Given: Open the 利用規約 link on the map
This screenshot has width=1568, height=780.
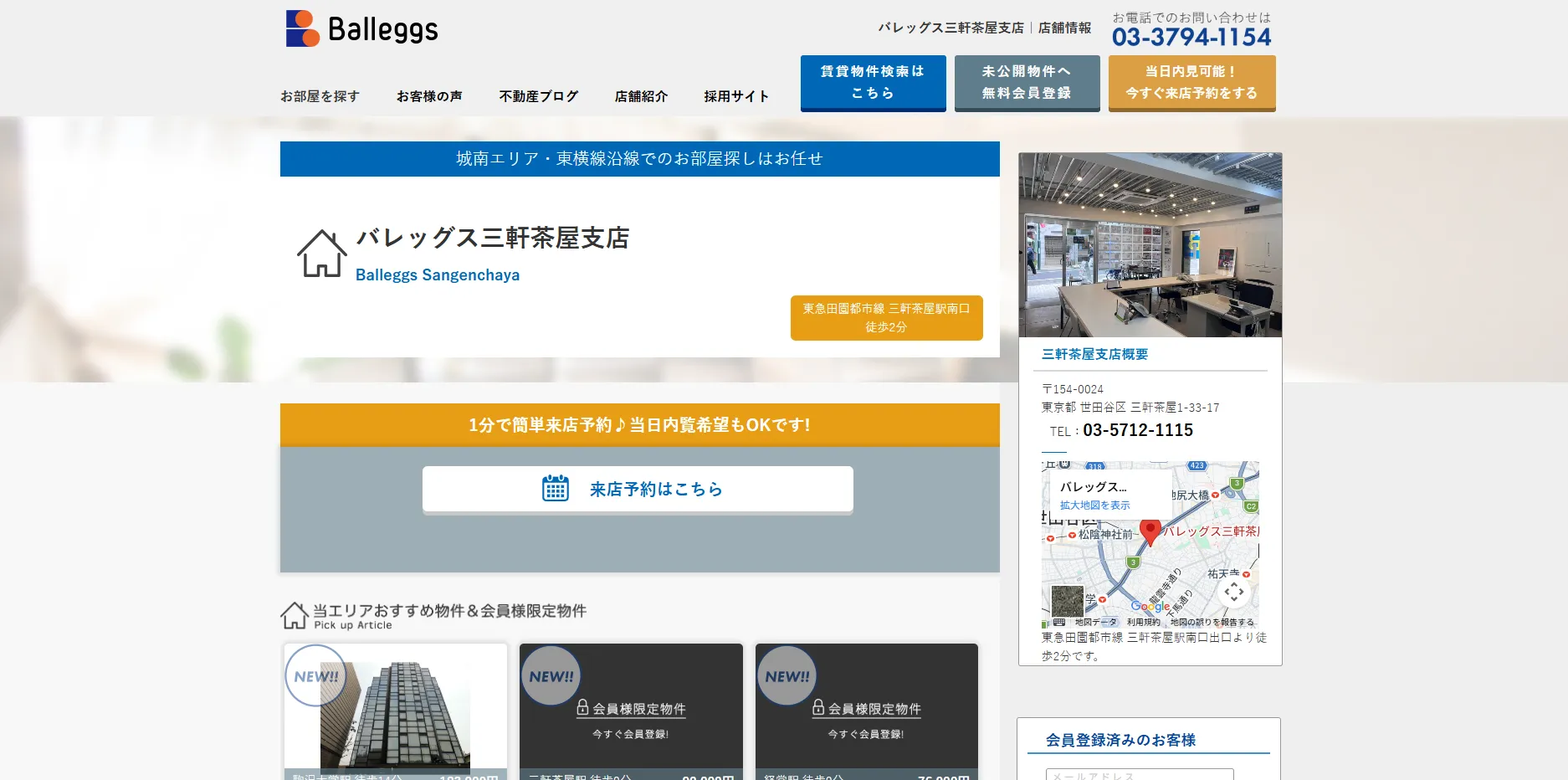Looking at the screenshot, I should 1144,623.
